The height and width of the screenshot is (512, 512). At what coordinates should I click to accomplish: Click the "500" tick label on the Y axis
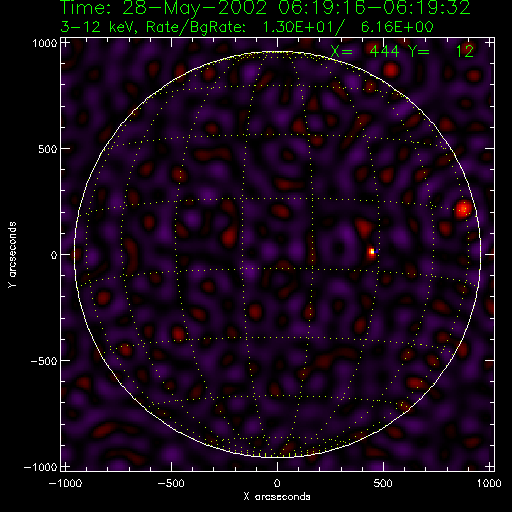point(48,149)
